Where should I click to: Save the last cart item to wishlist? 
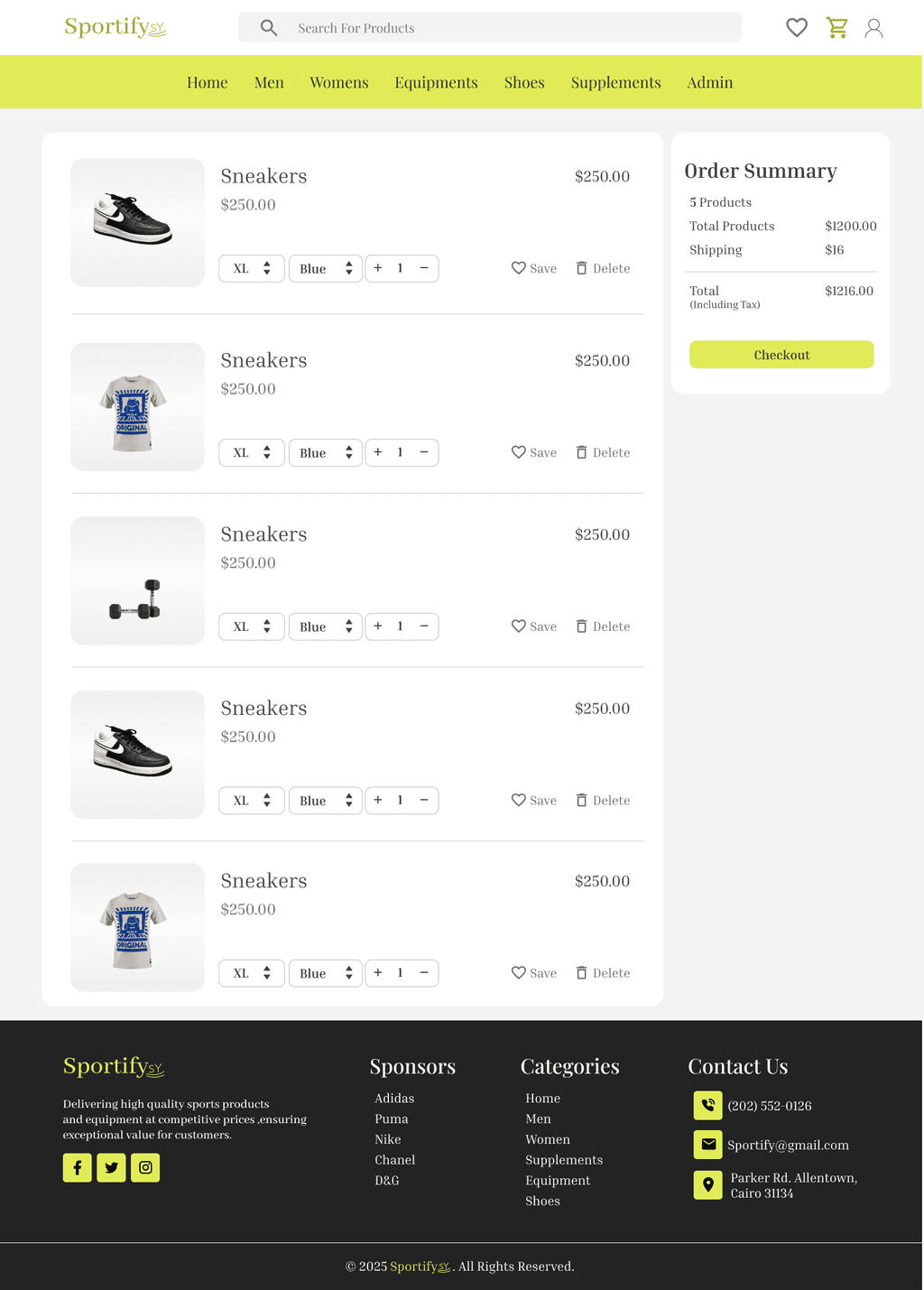tap(534, 973)
